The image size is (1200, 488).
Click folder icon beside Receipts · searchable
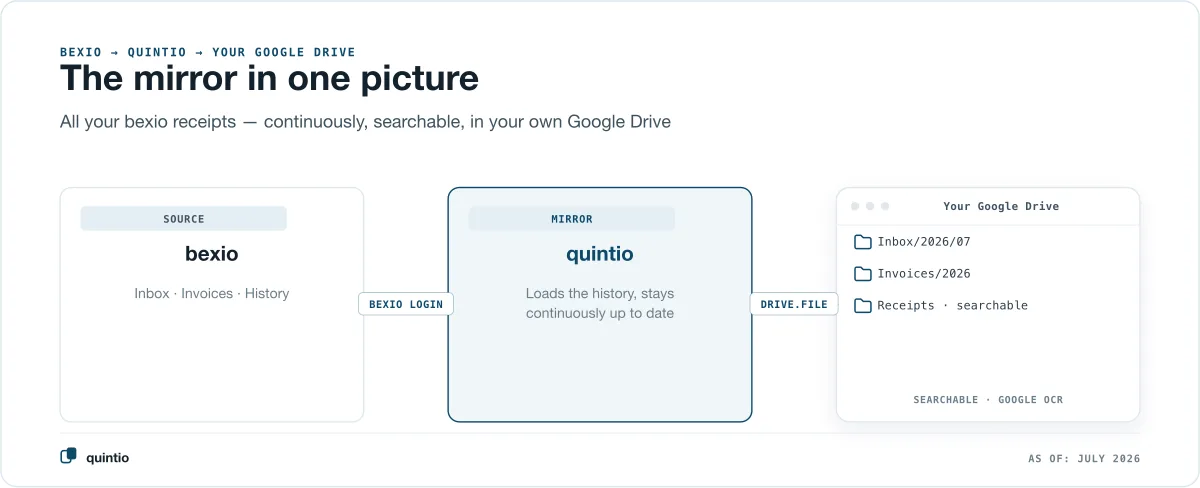pos(863,306)
